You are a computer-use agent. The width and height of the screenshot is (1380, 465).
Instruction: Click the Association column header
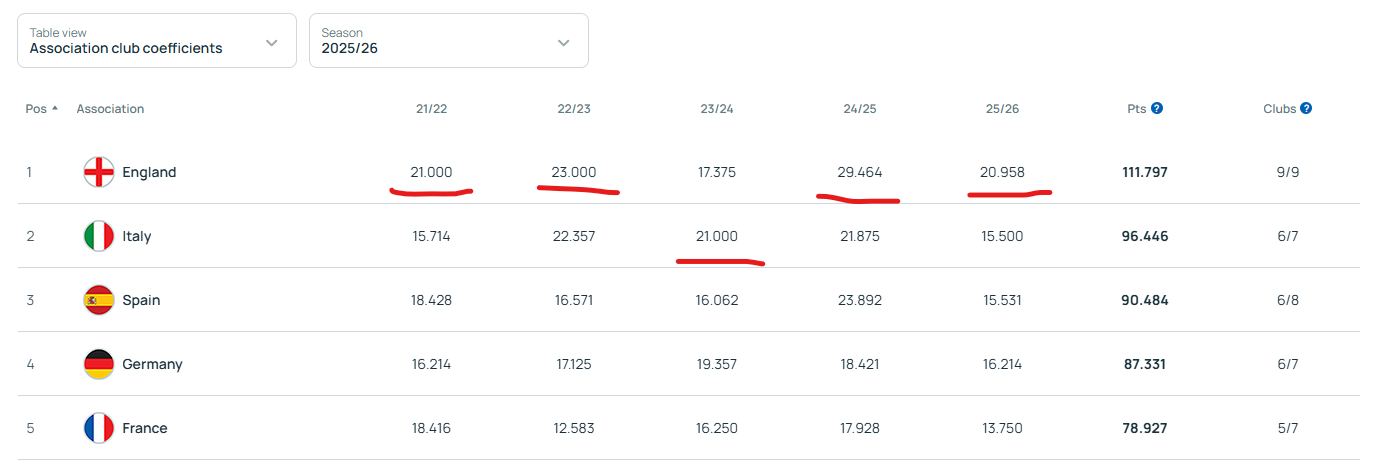point(110,109)
